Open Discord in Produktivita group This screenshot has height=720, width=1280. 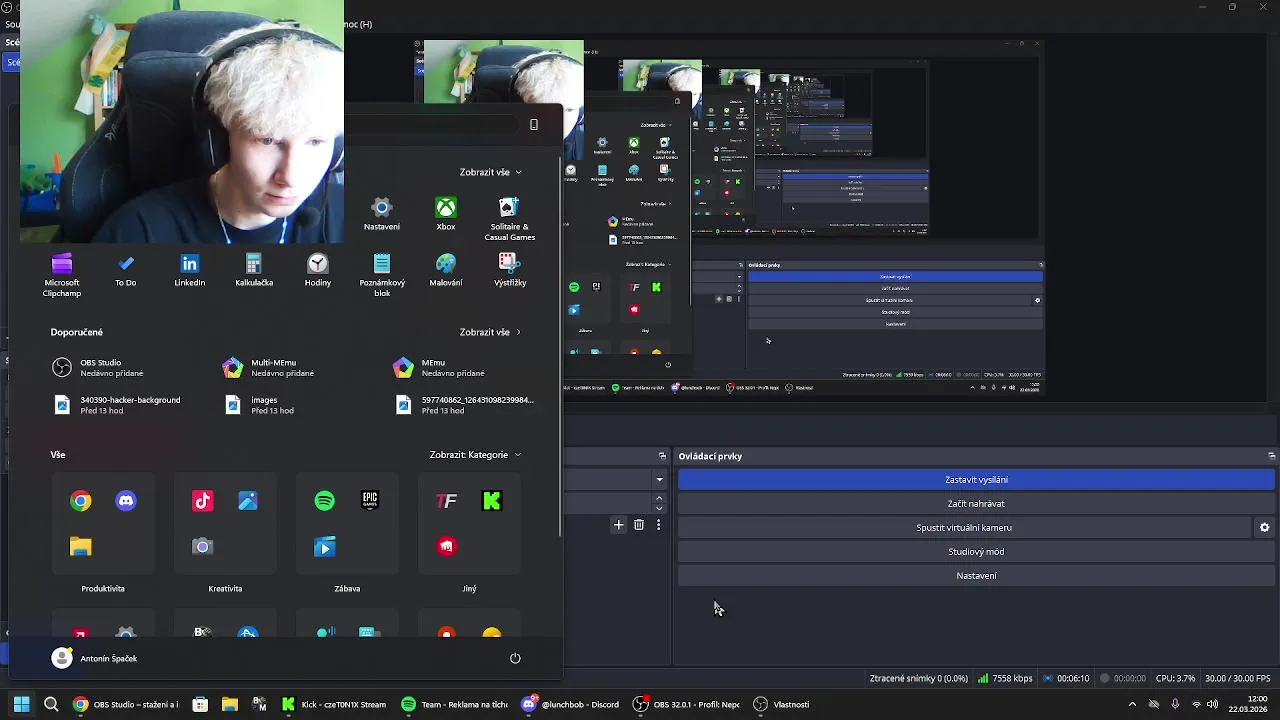pyautogui.click(x=126, y=501)
